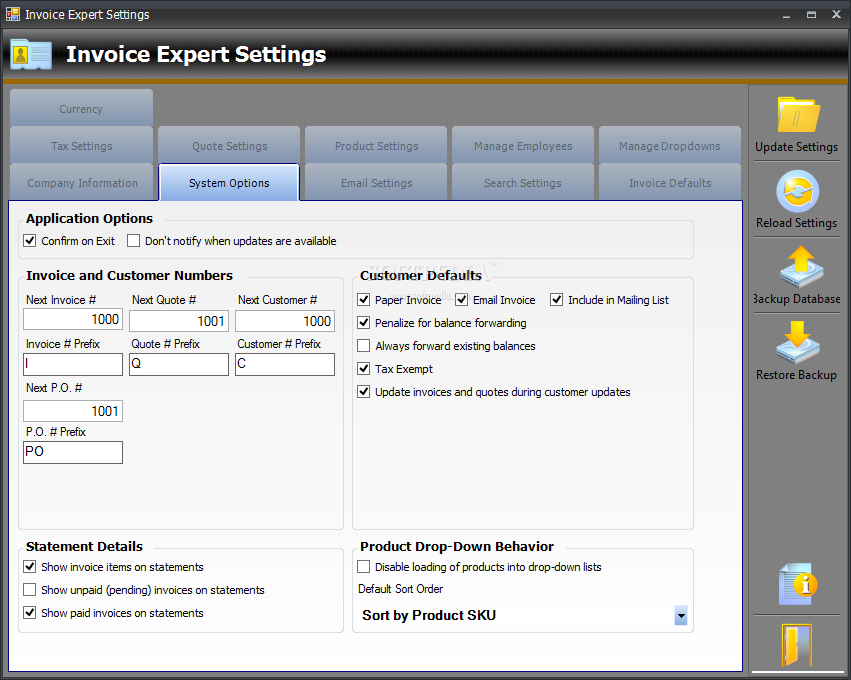This screenshot has height=680, width=851.
Task: Go to the Manage Employees tab
Action: pyautogui.click(x=523, y=145)
